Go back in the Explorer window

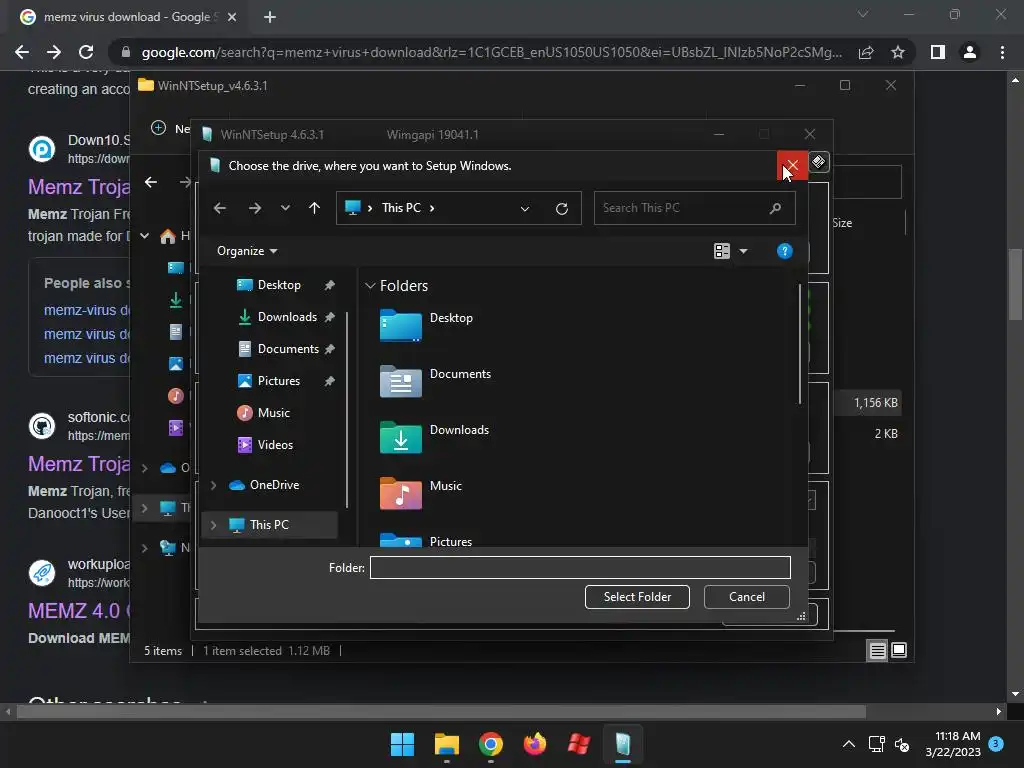click(151, 182)
